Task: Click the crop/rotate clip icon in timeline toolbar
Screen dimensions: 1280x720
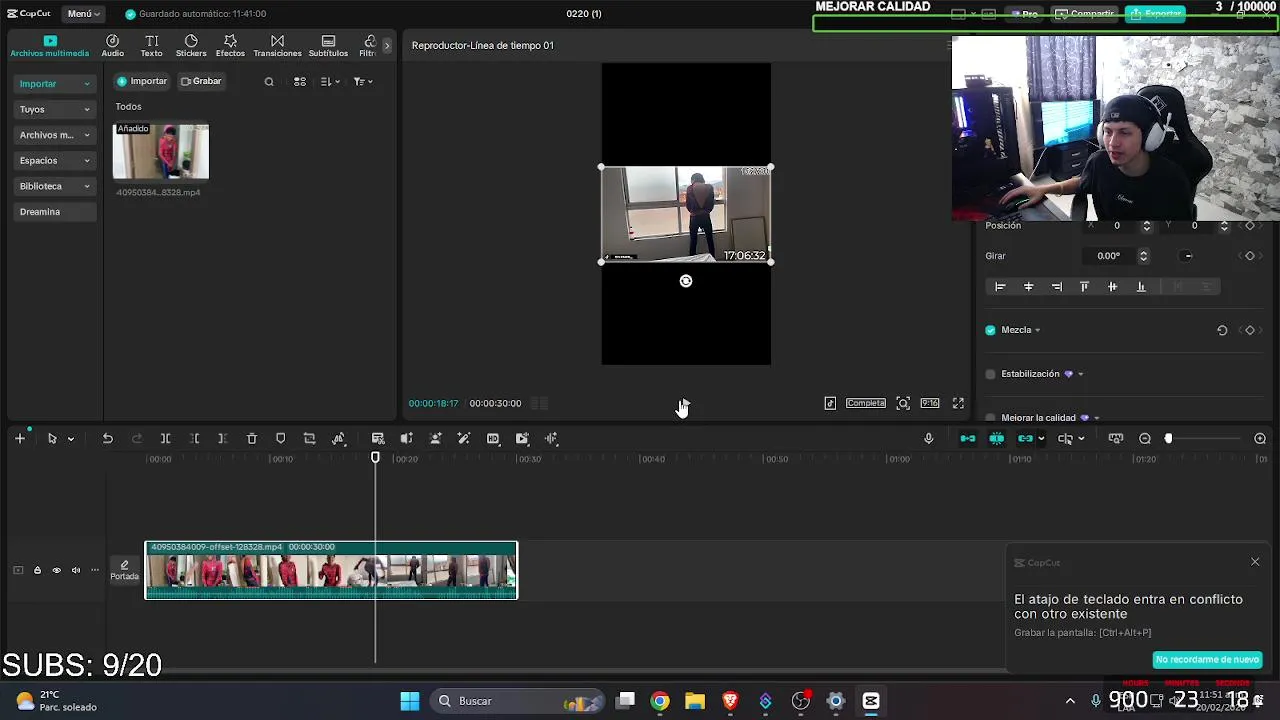Action: coord(310,439)
